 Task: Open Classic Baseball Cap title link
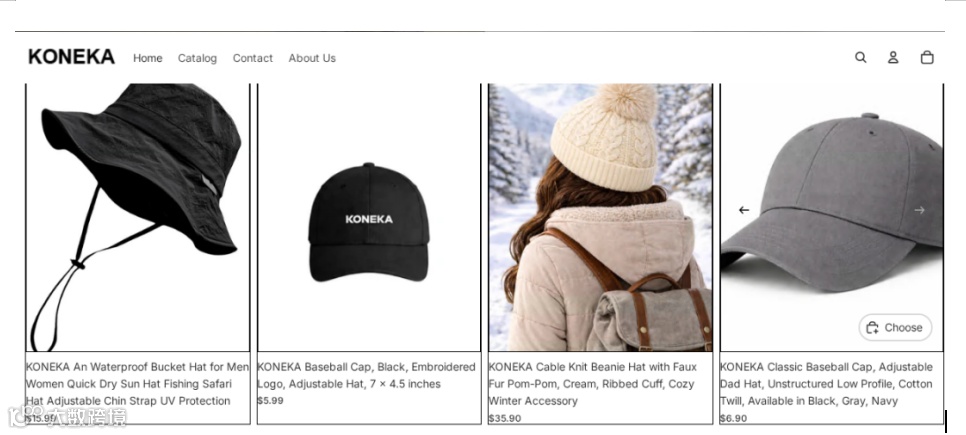pyautogui.click(x=826, y=384)
